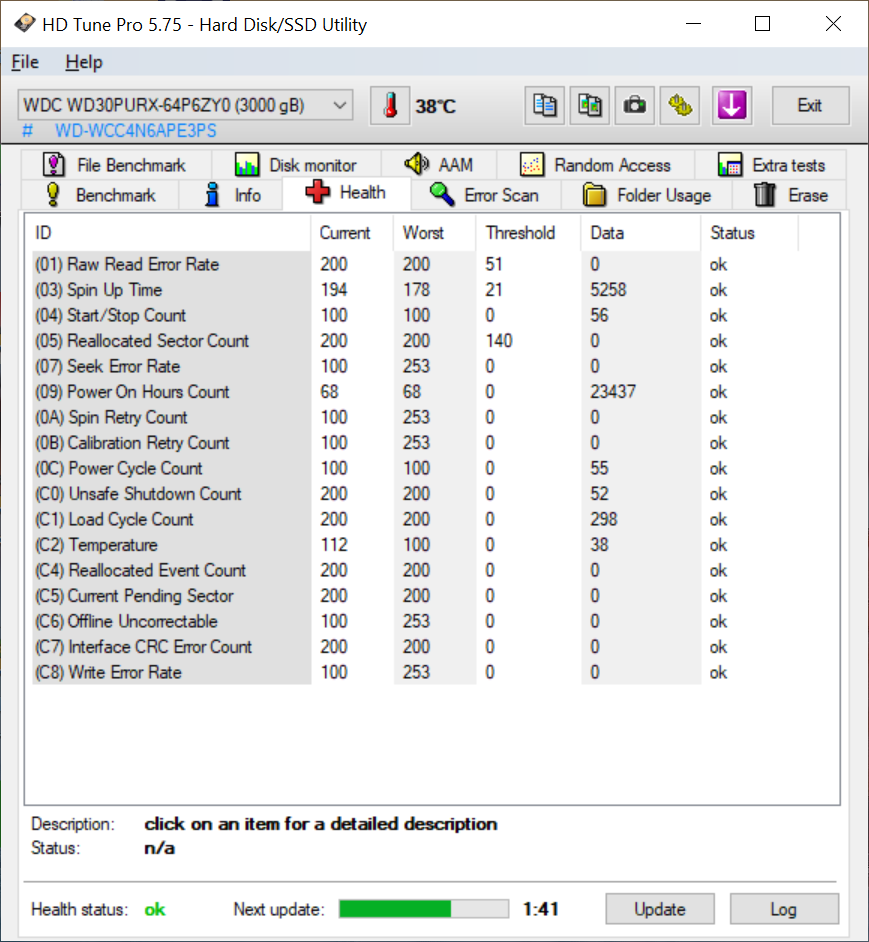The width and height of the screenshot is (869, 942).
Task: Open the Erase tab
Action: pos(790,195)
